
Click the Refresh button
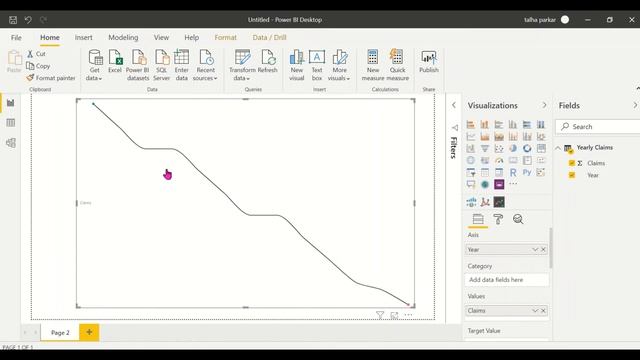pyautogui.click(x=268, y=62)
